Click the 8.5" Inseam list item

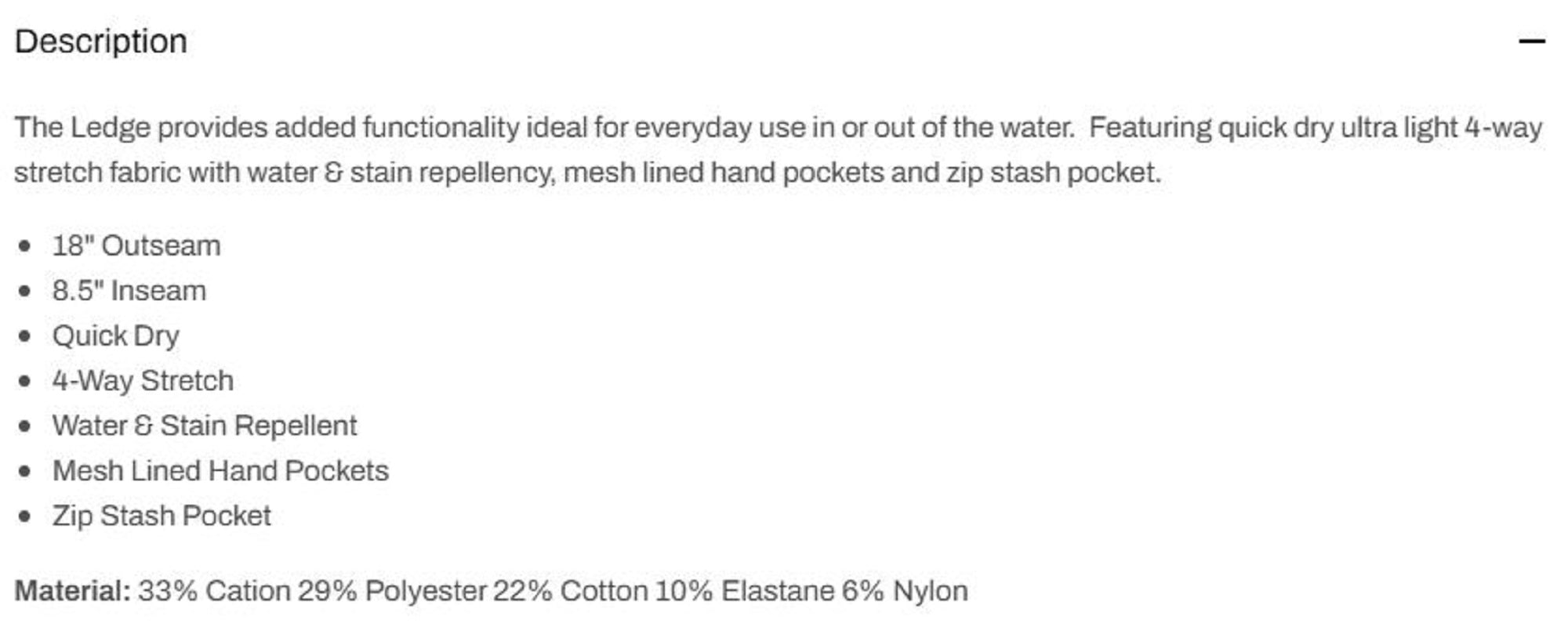click(129, 291)
